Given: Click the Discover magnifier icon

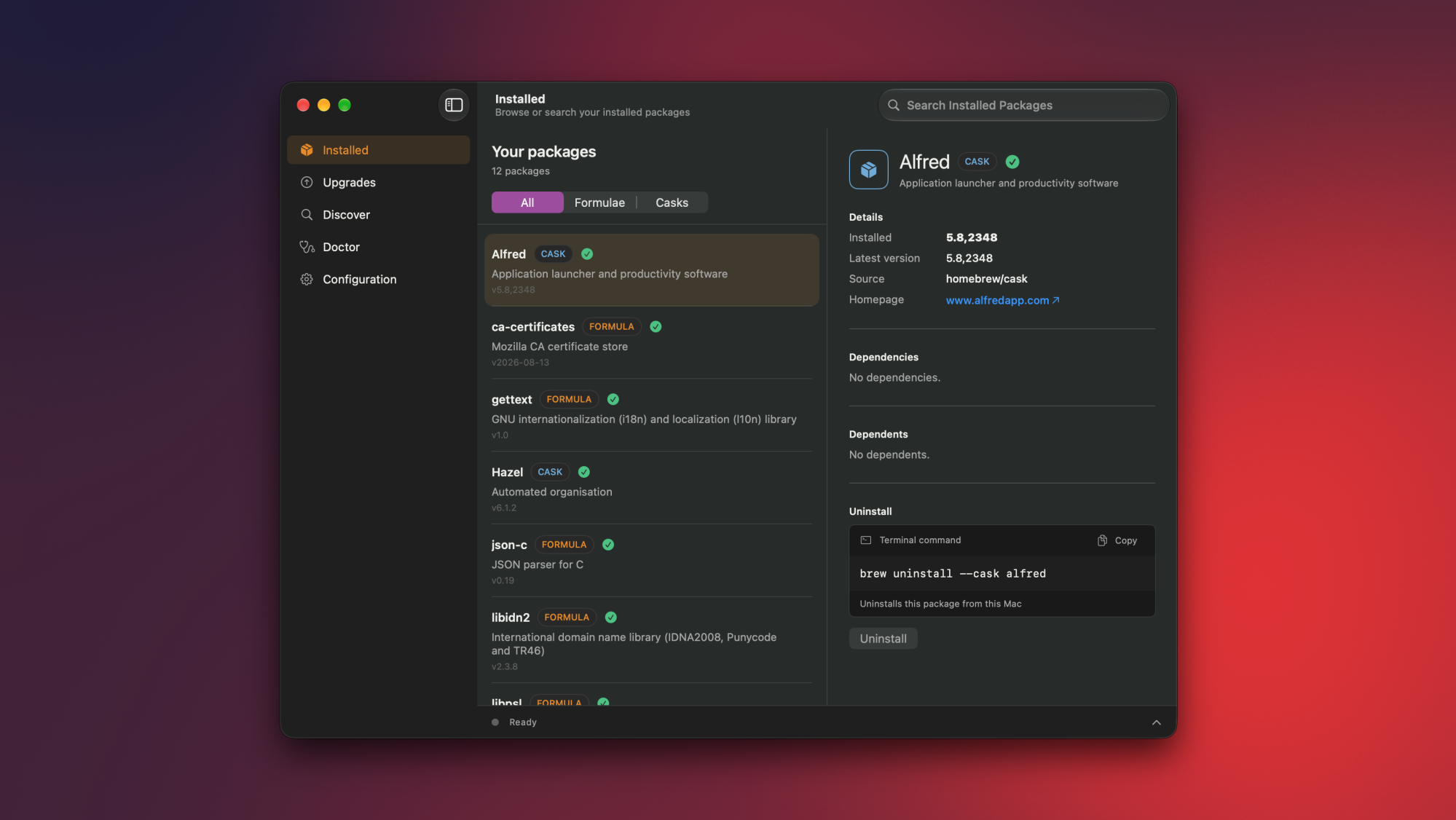Looking at the screenshot, I should (x=307, y=215).
